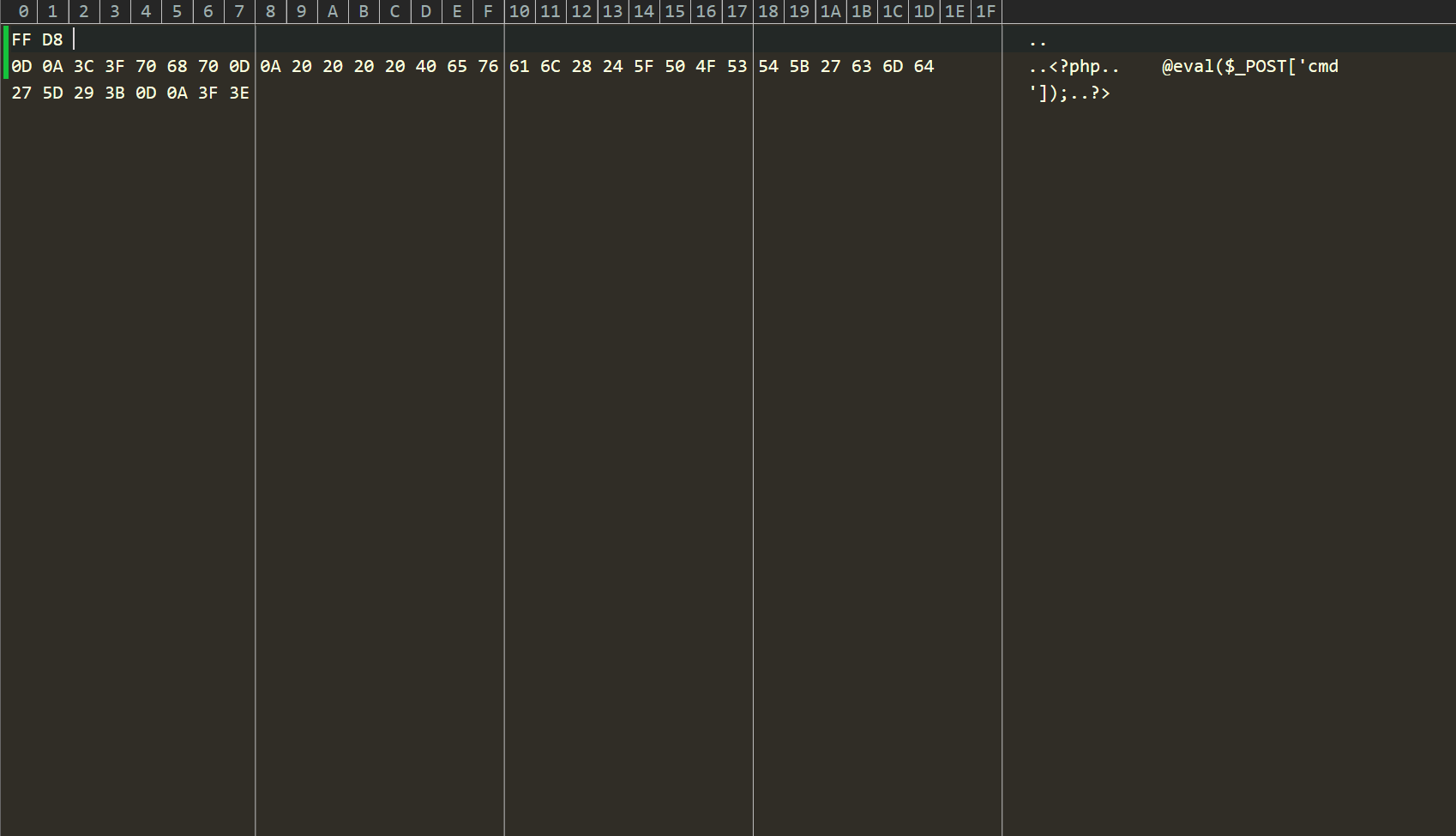This screenshot has height=836, width=1456.
Task: Select the 28 hex byte
Action: tap(581, 66)
